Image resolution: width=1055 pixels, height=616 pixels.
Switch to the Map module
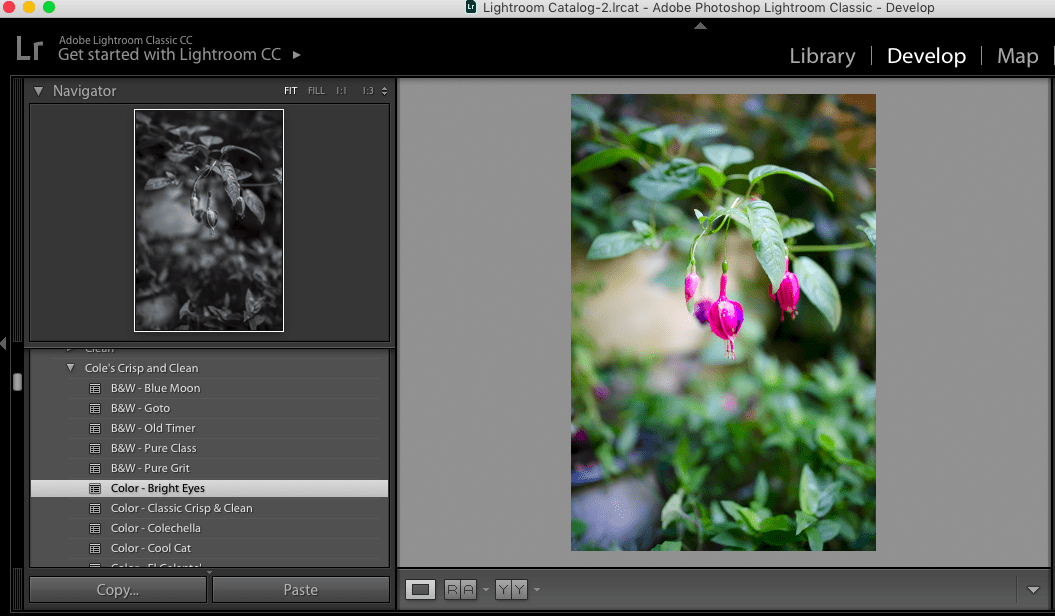(1017, 56)
